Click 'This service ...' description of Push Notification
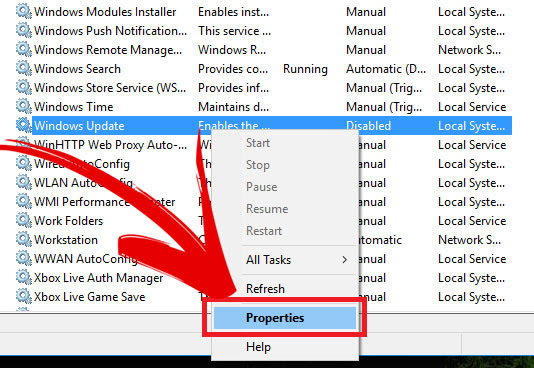The height and width of the screenshot is (368, 534). tap(234, 31)
